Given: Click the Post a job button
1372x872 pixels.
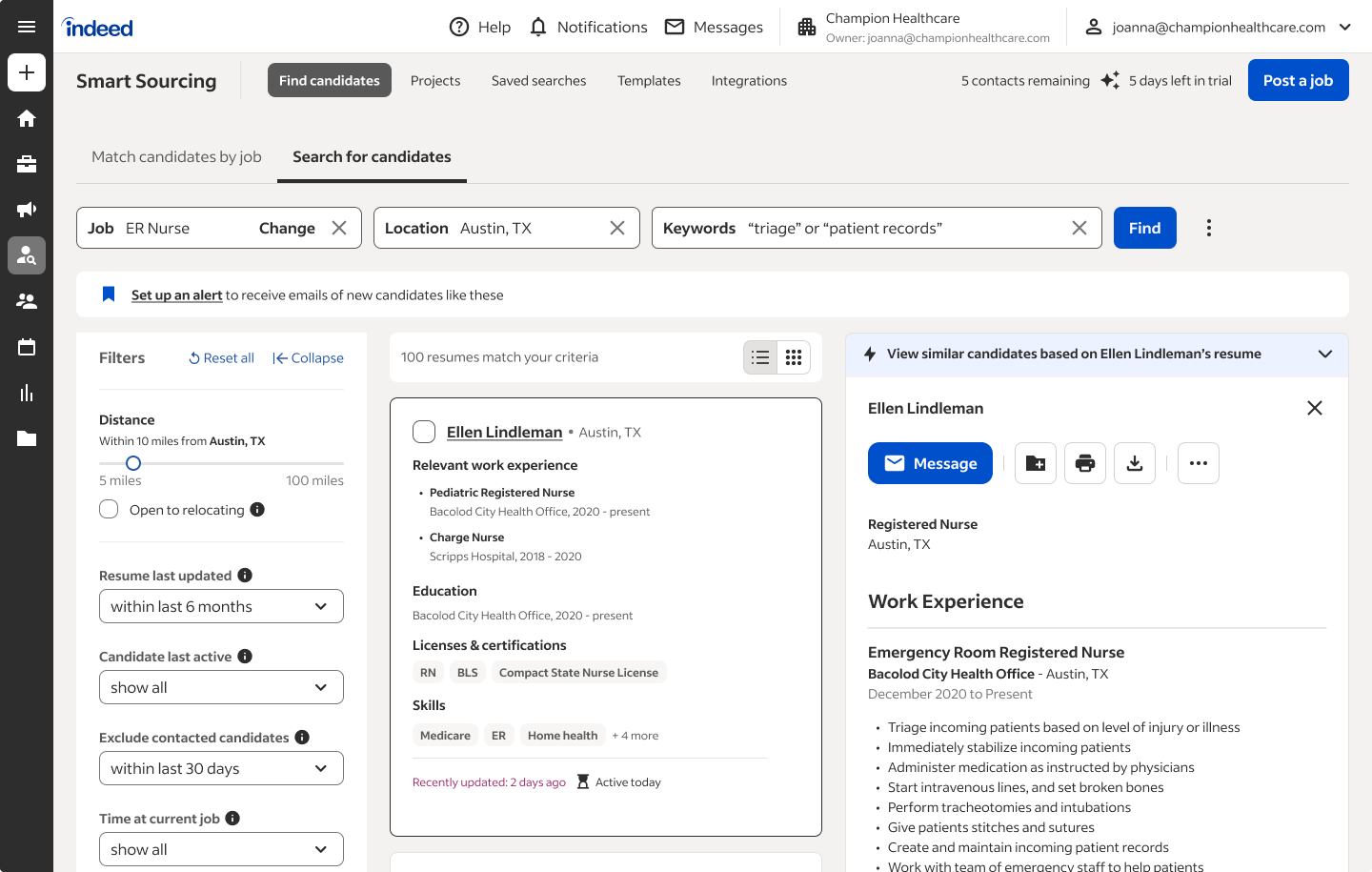Looking at the screenshot, I should click(x=1299, y=81).
